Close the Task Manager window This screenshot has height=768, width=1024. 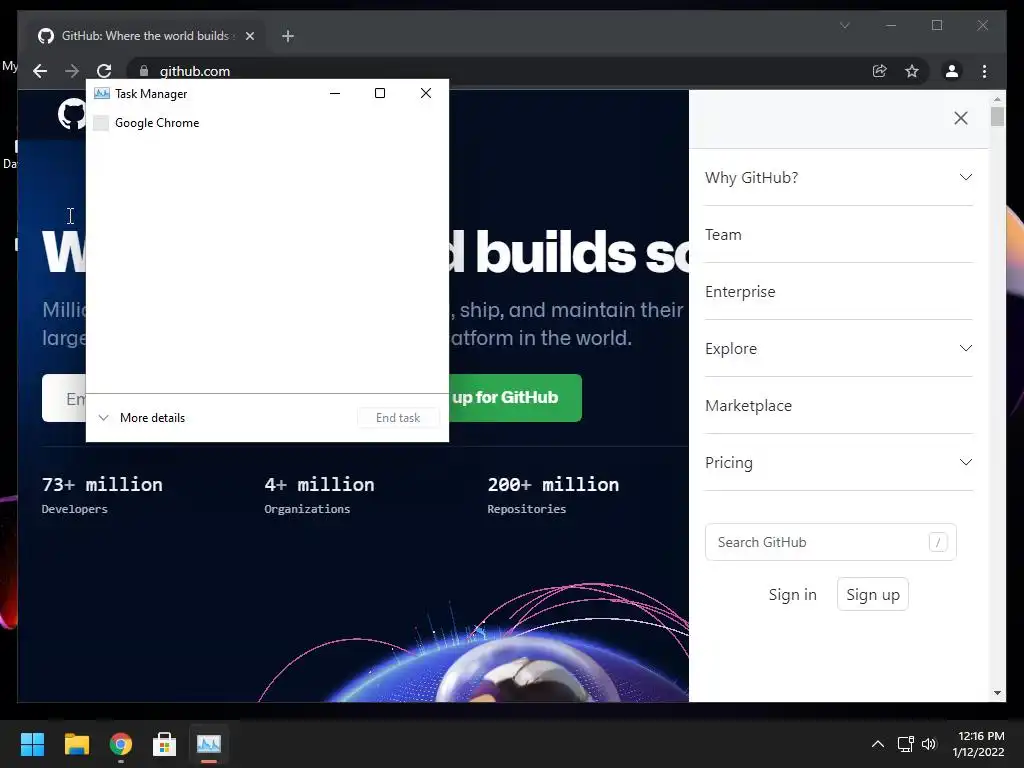[x=426, y=93]
